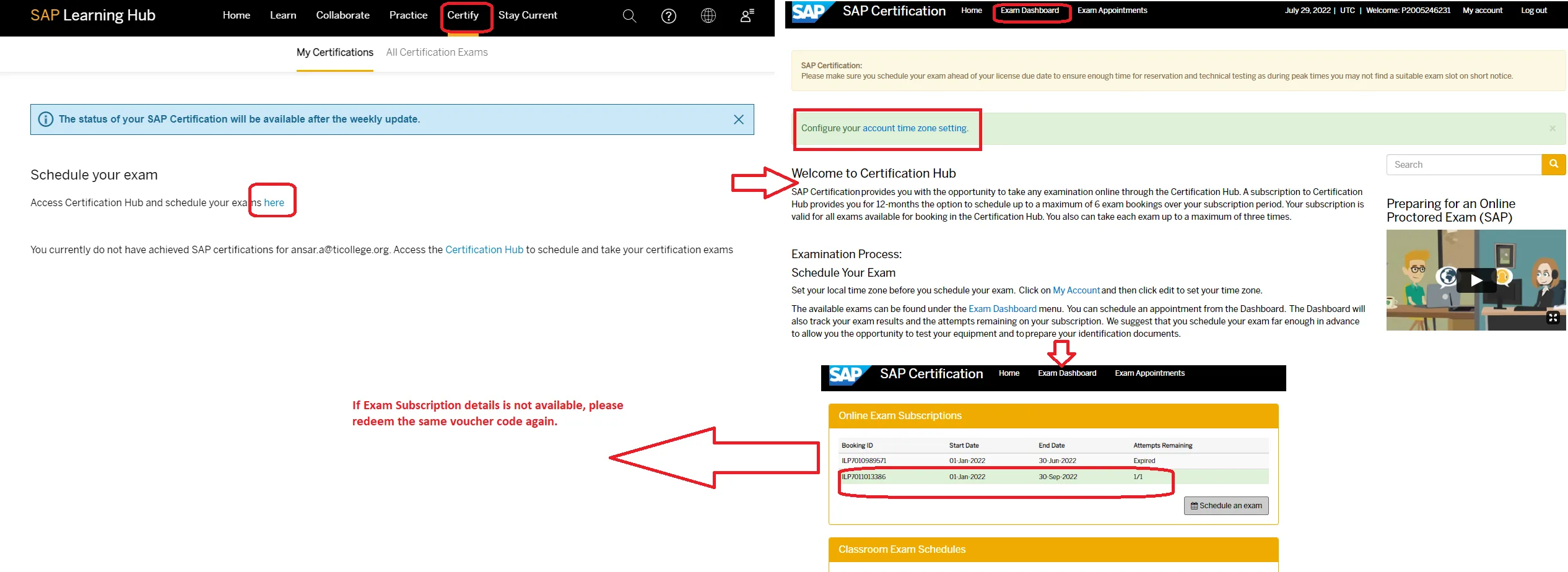Screen dimensions: 1568x572
Task: Close the time zone setting notice
Action: click(1553, 128)
